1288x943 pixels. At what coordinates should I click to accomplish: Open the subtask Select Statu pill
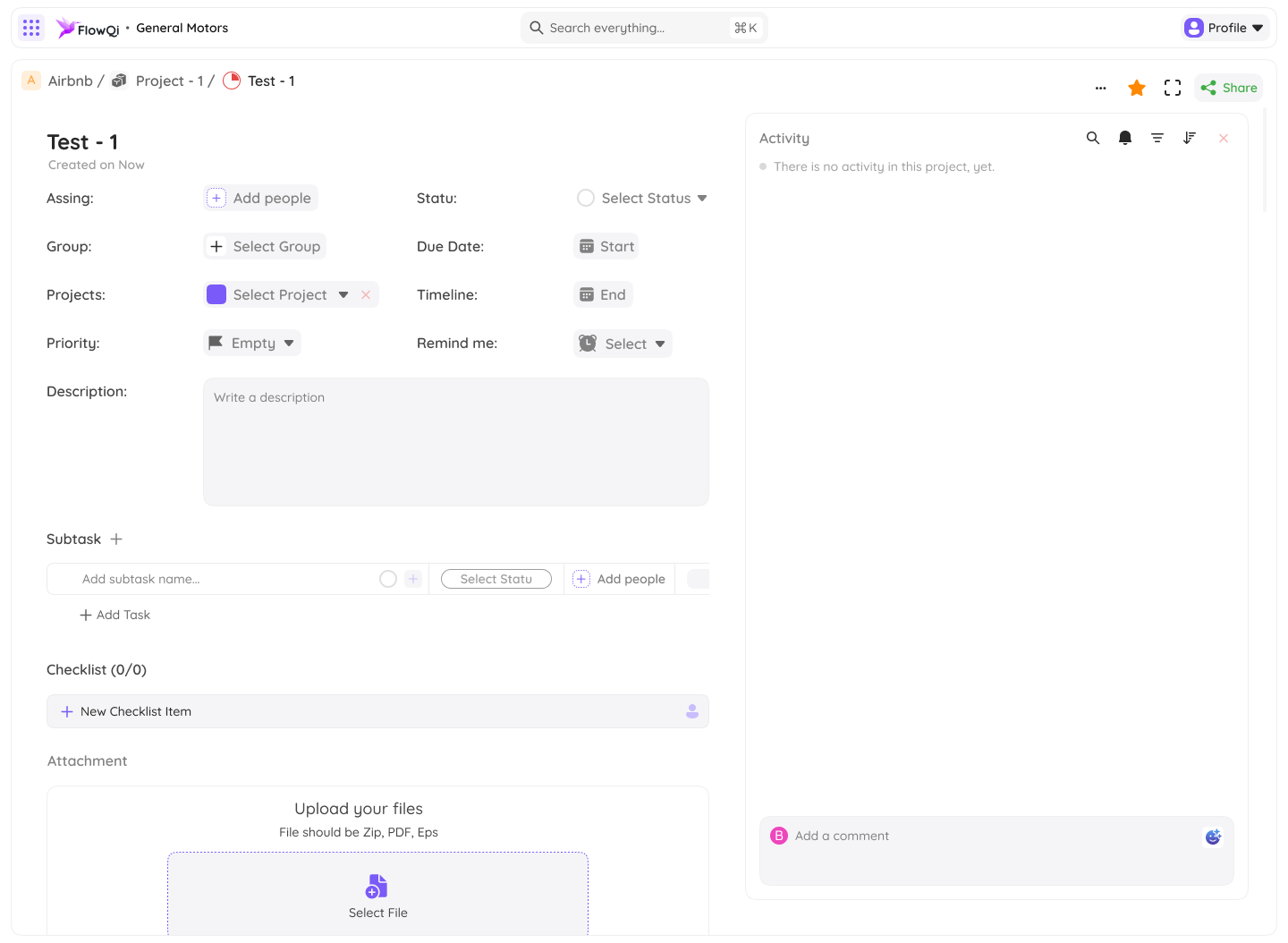(496, 579)
